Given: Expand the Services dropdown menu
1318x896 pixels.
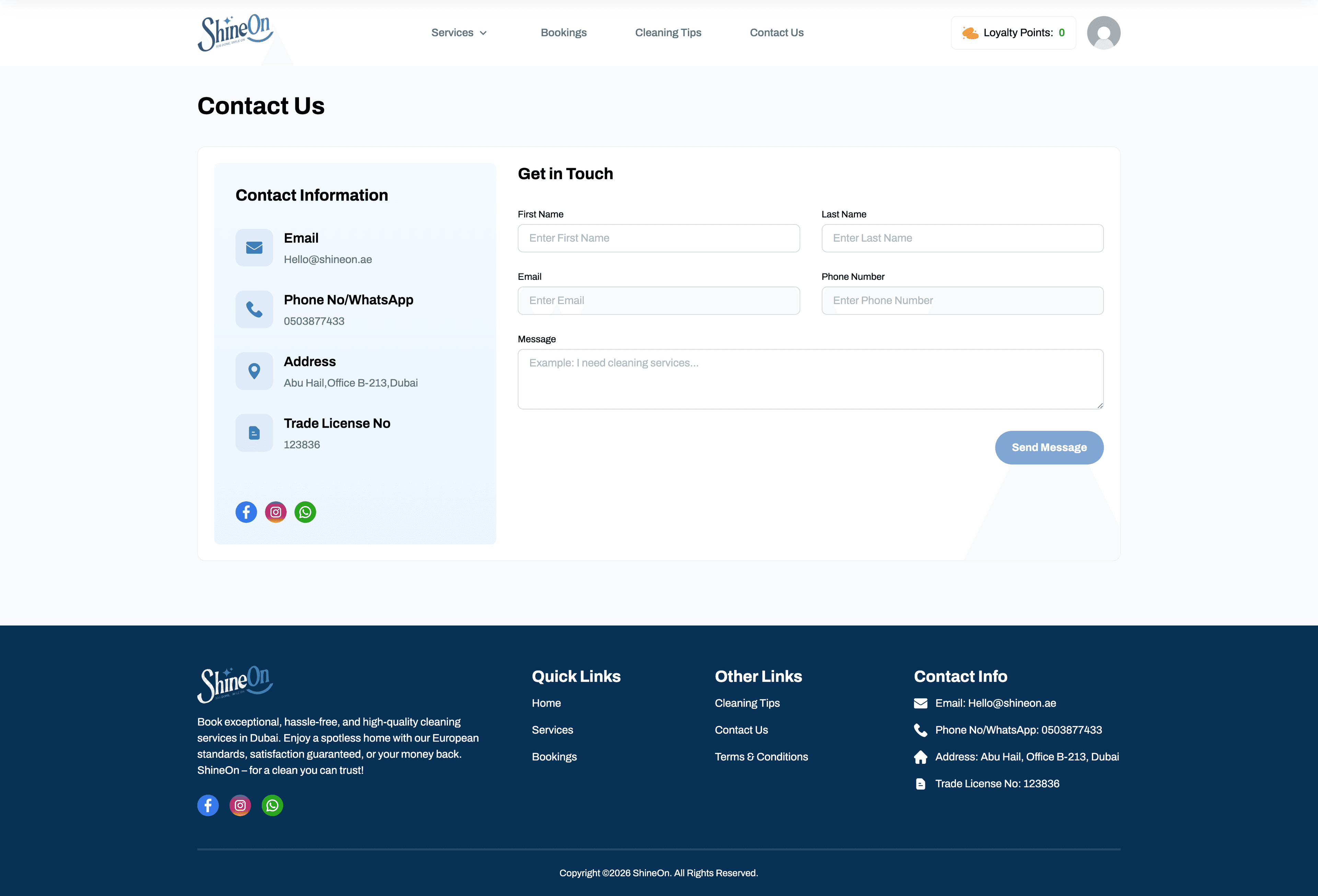Looking at the screenshot, I should pyautogui.click(x=459, y=33).
